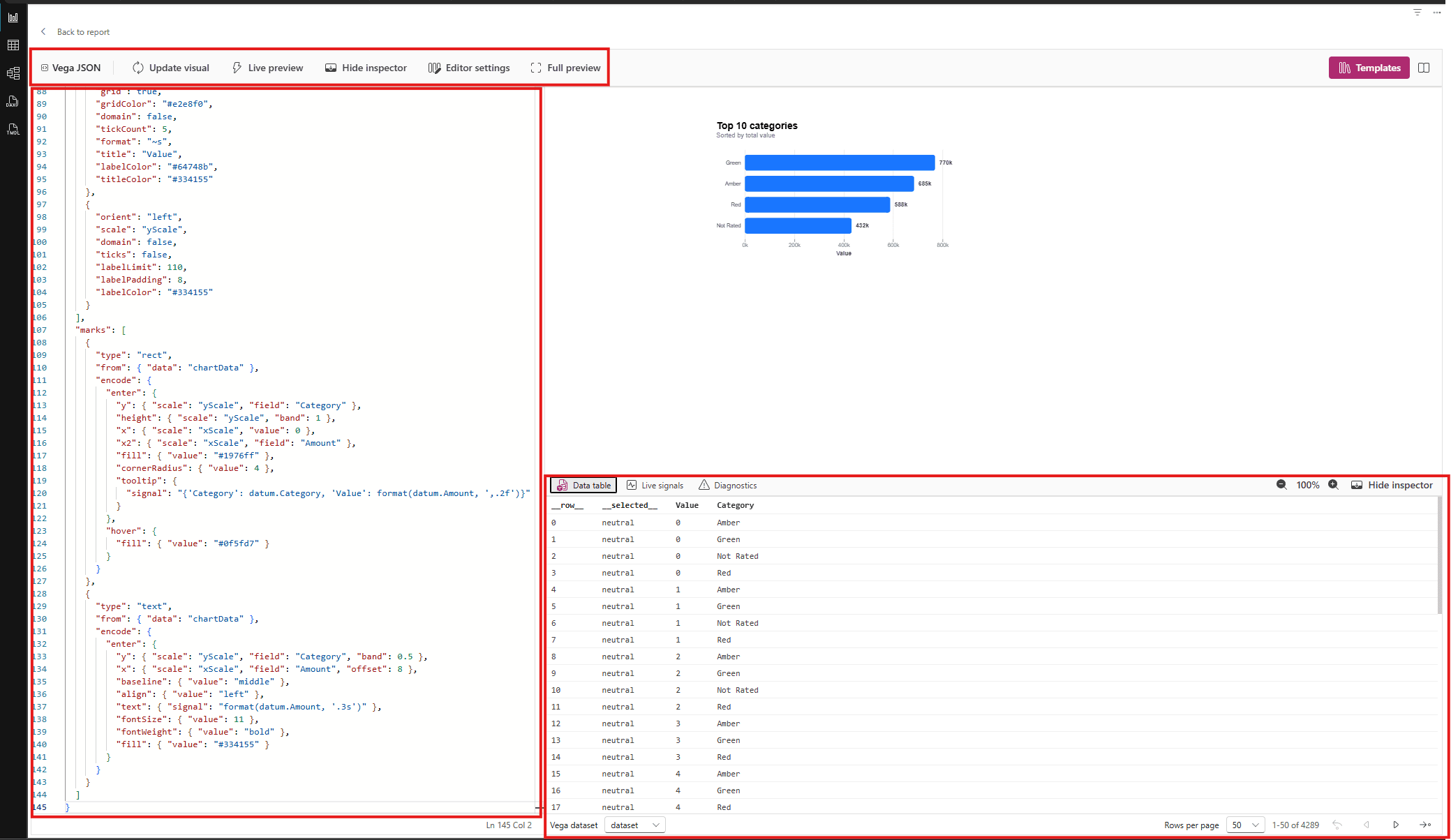Switch to the Diagnostics tab

[x=727, y=486]
